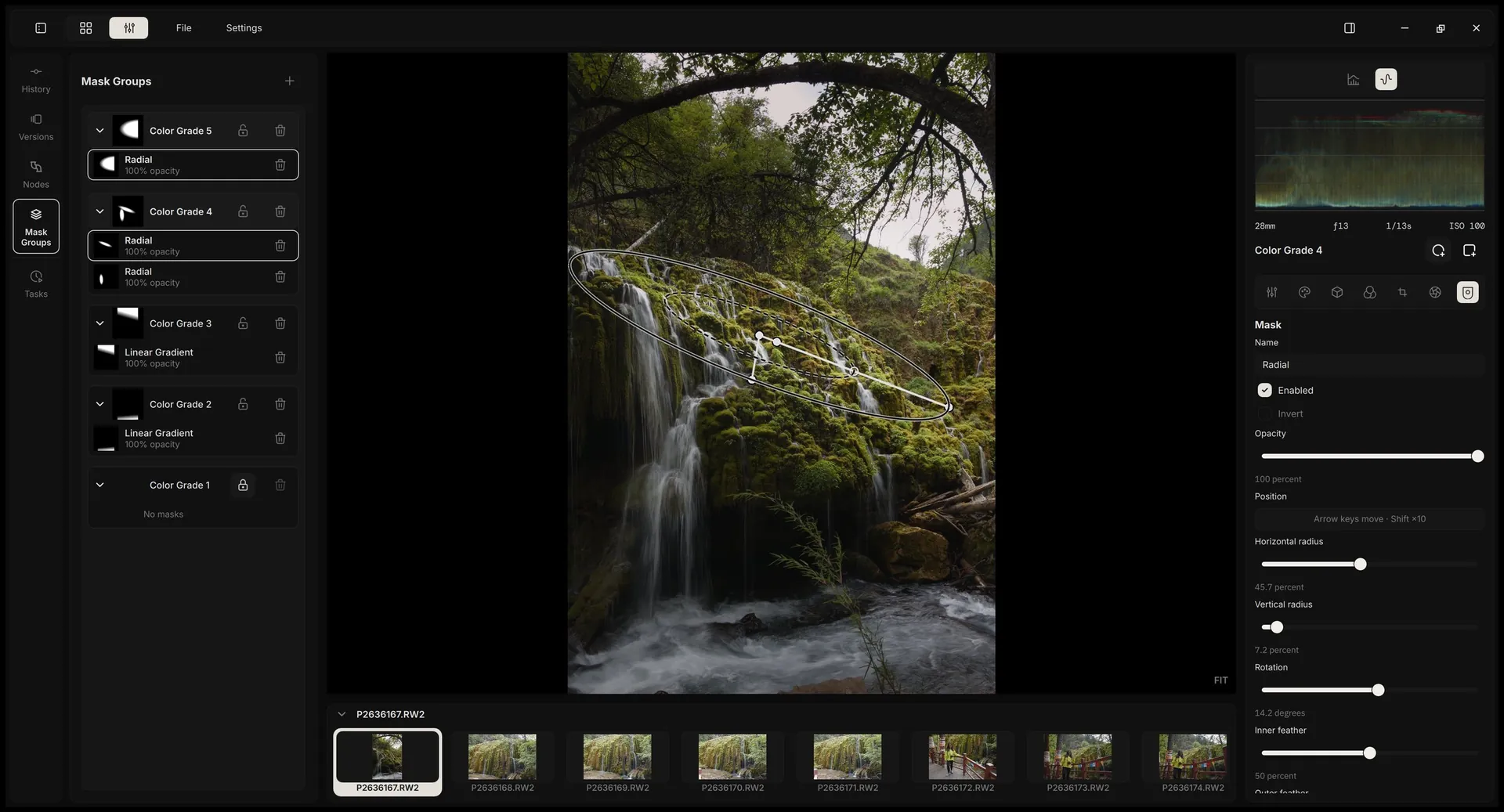Delete the Color Grade 5 group
Viewport: 1504px width, 812px height.
pos(280,131)
